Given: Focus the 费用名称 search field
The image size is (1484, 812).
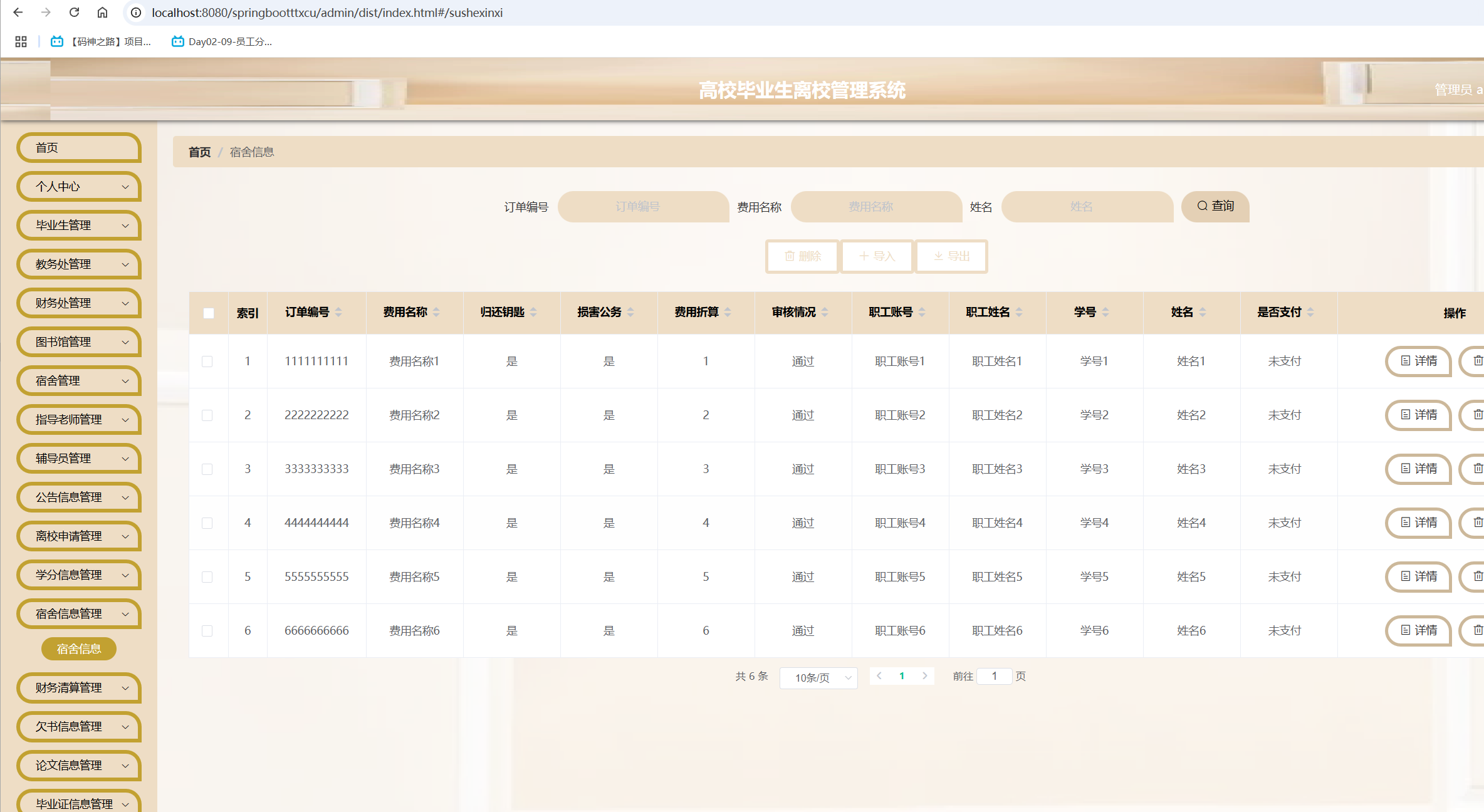Looking at the screenshot, I should 877,207.
